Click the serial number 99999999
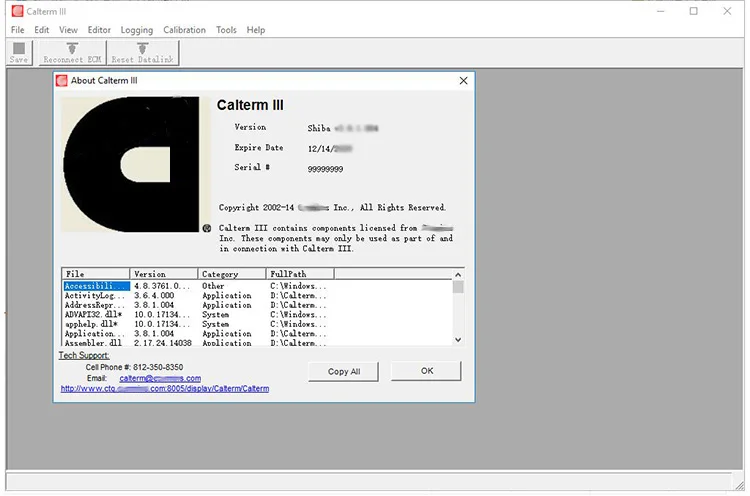750x496 pixels. [325, 169]
